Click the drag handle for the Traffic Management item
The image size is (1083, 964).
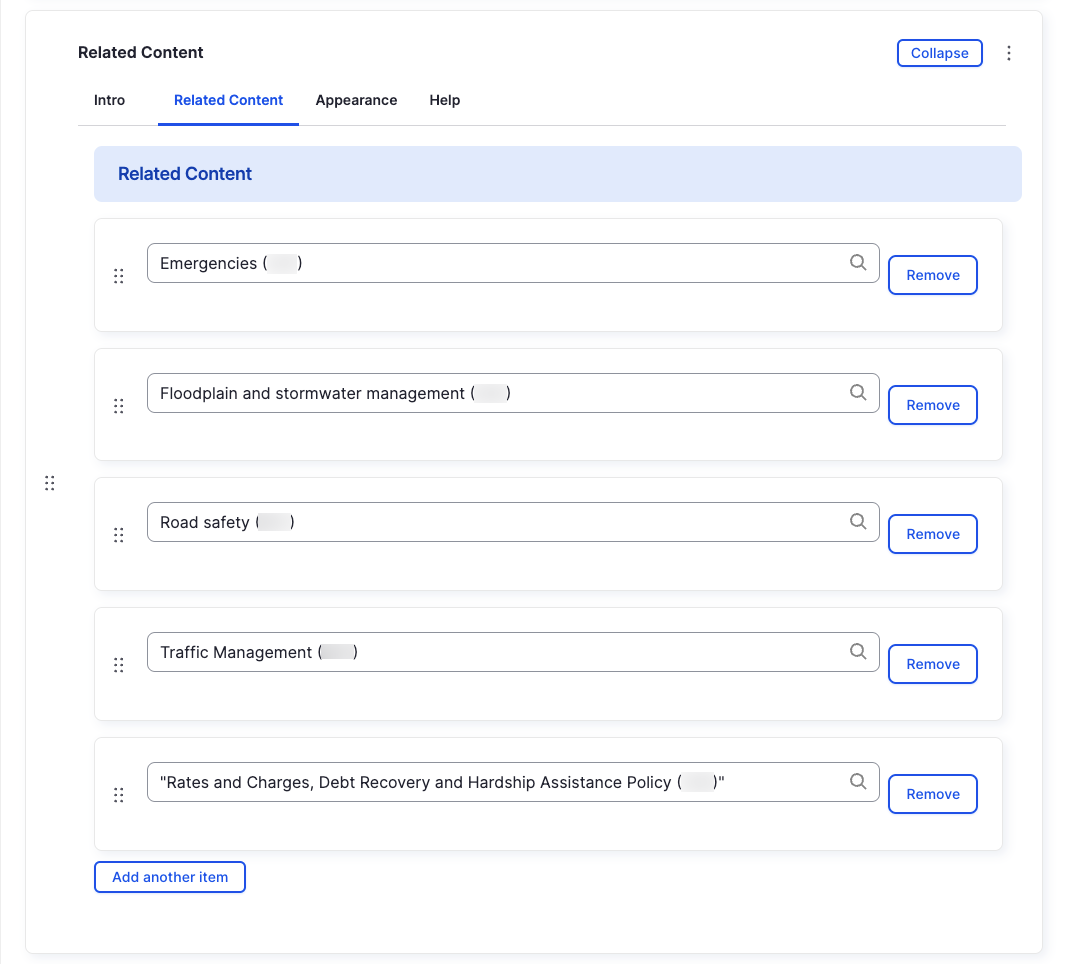118,664
